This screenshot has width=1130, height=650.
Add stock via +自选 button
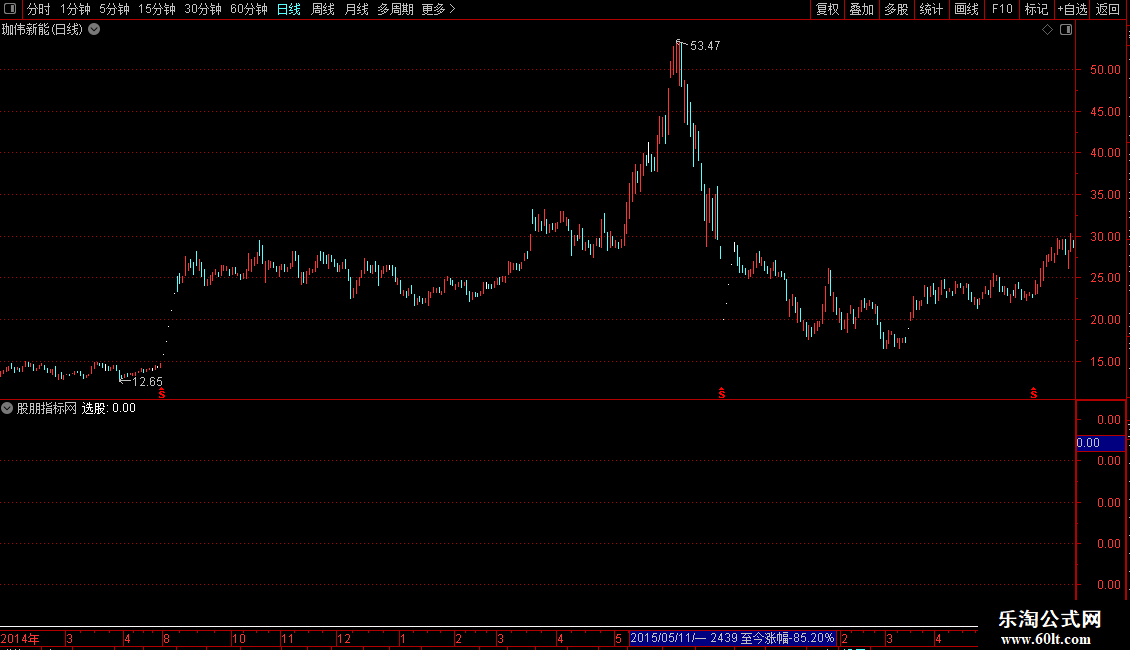1072,9
